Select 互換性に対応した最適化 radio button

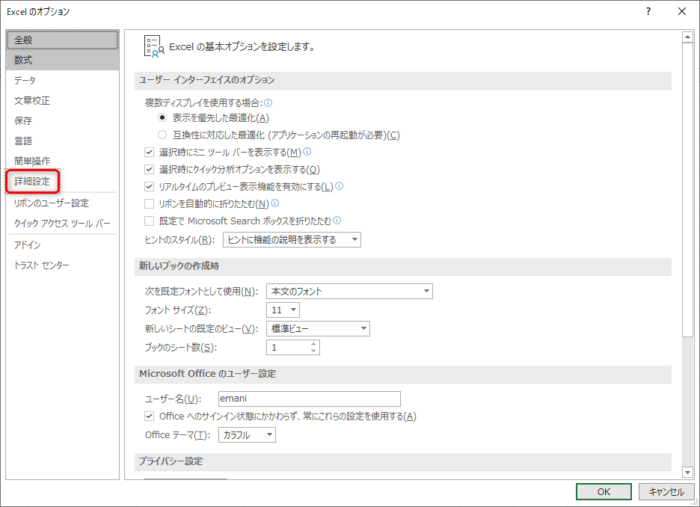pos(163,135)
